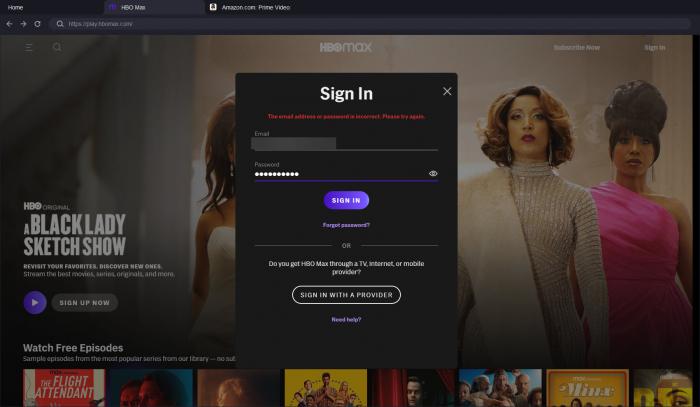
Task: Click SIGN IN WITH A PROVIDER
Action: 346,295
